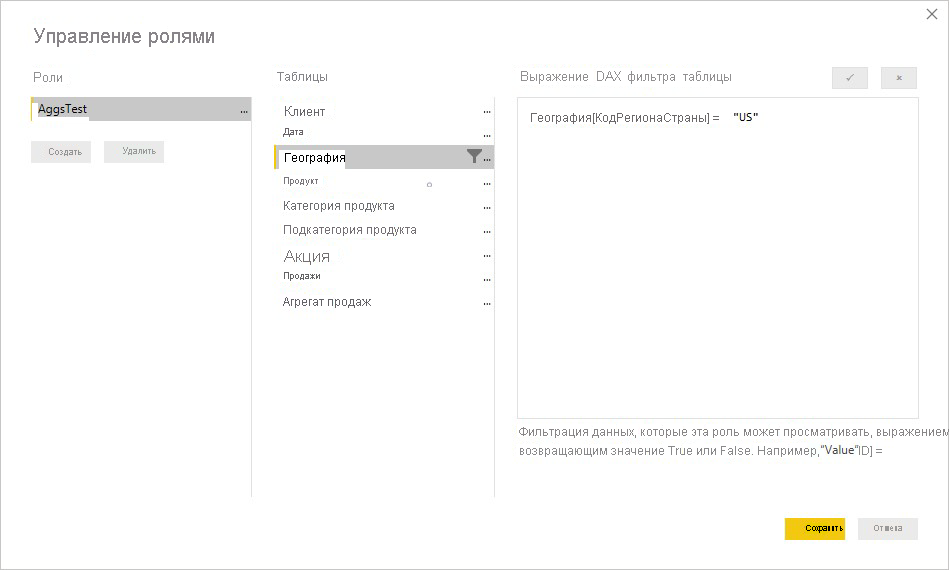Open more options for География table
The height and width of the screenshot is (570, 949).
click(x=488, y=160)
